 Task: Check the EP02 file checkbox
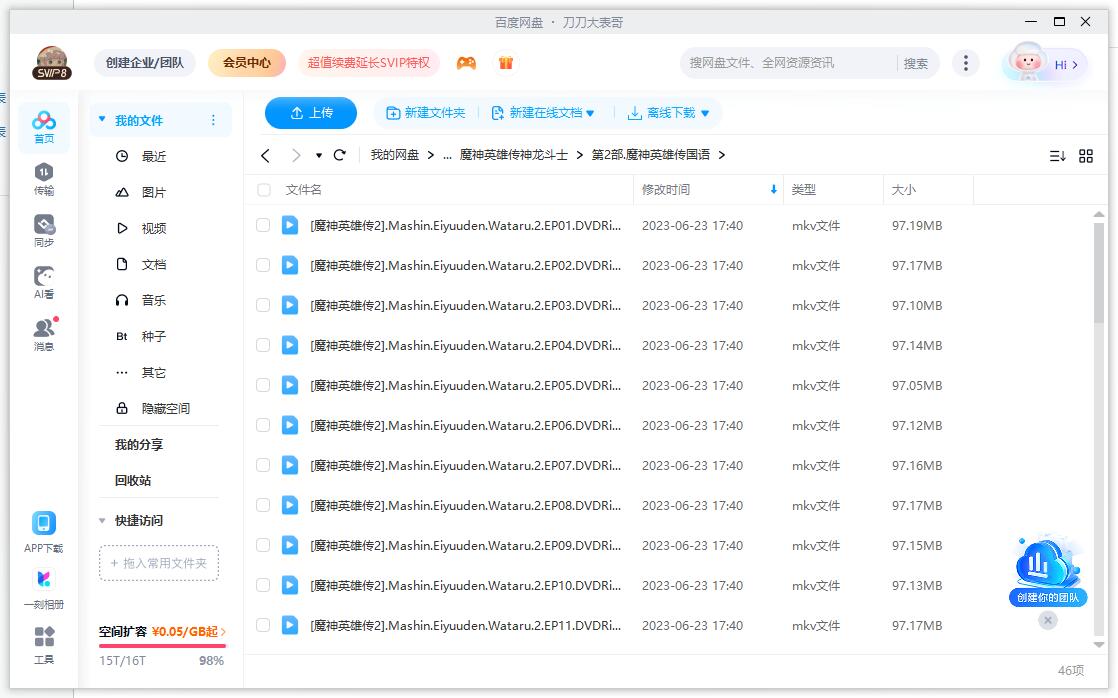tap(263, 265)
